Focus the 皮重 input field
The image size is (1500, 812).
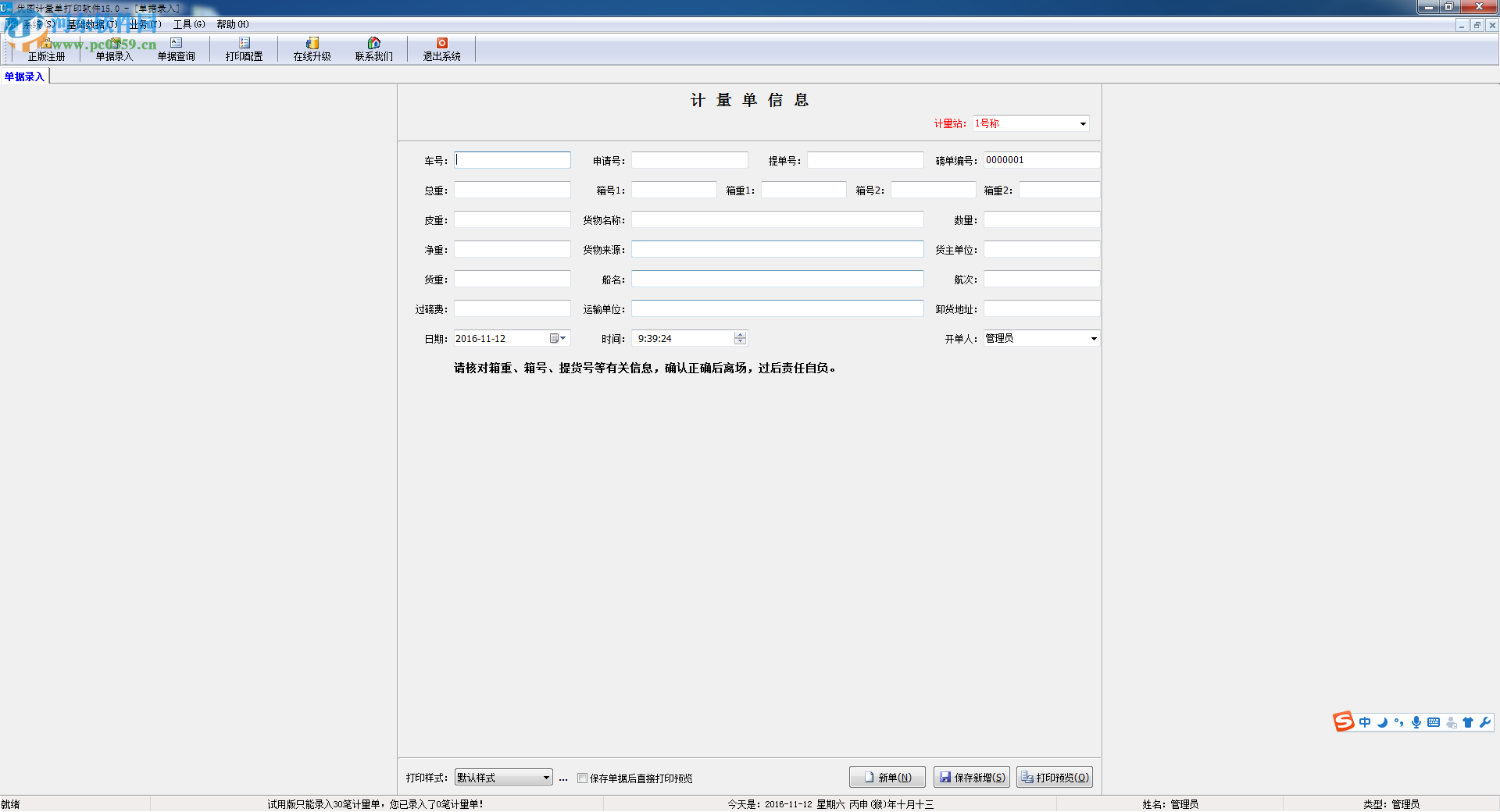(512, 219)
